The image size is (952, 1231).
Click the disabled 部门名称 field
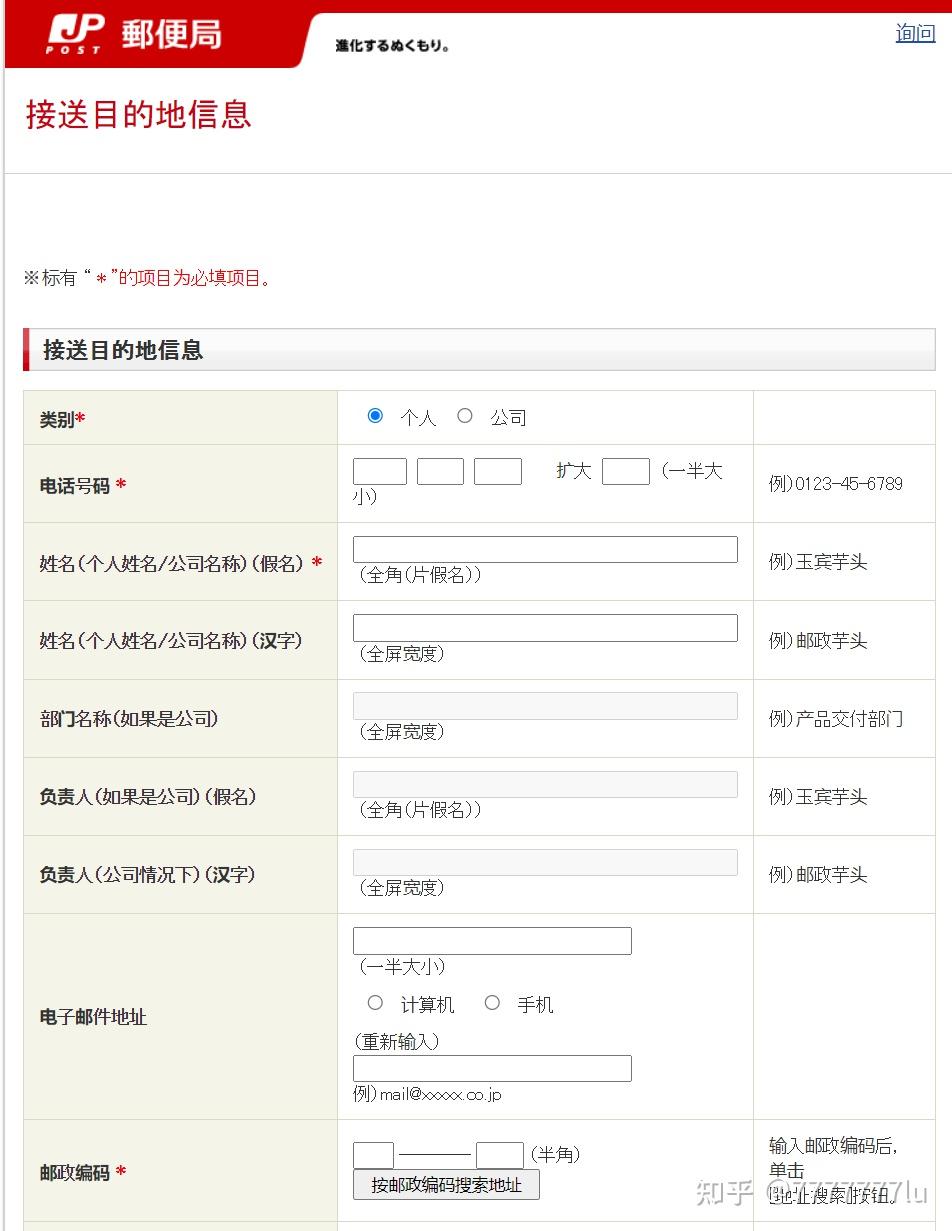545,706
